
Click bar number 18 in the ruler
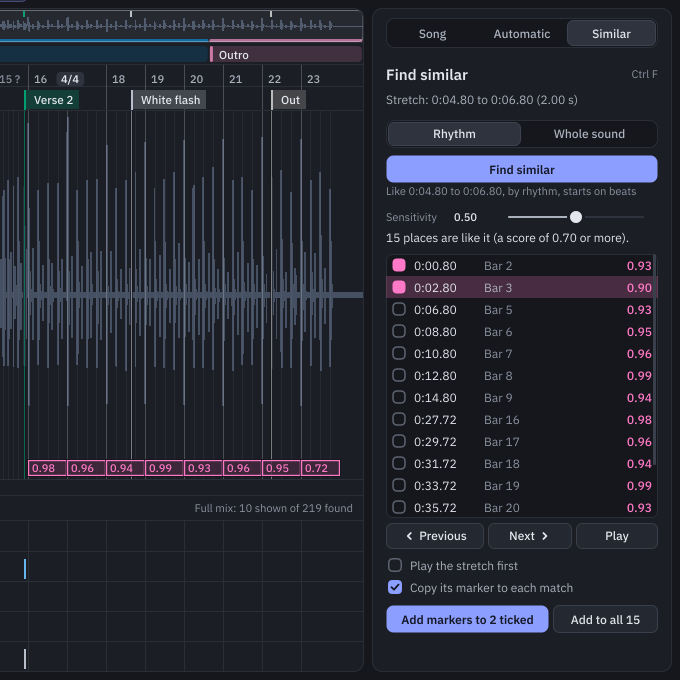click(118, 79)
